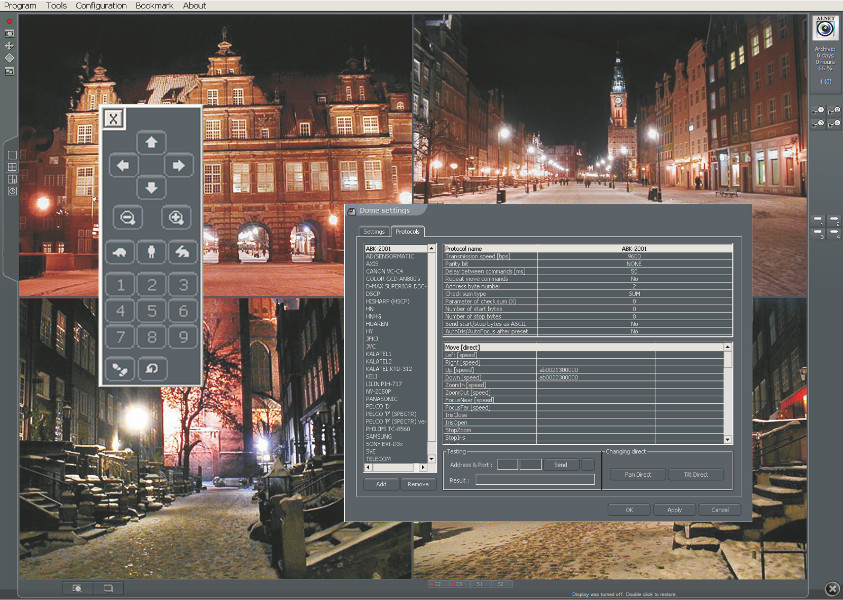Close the PTZ control panel with X

point(113,118)
